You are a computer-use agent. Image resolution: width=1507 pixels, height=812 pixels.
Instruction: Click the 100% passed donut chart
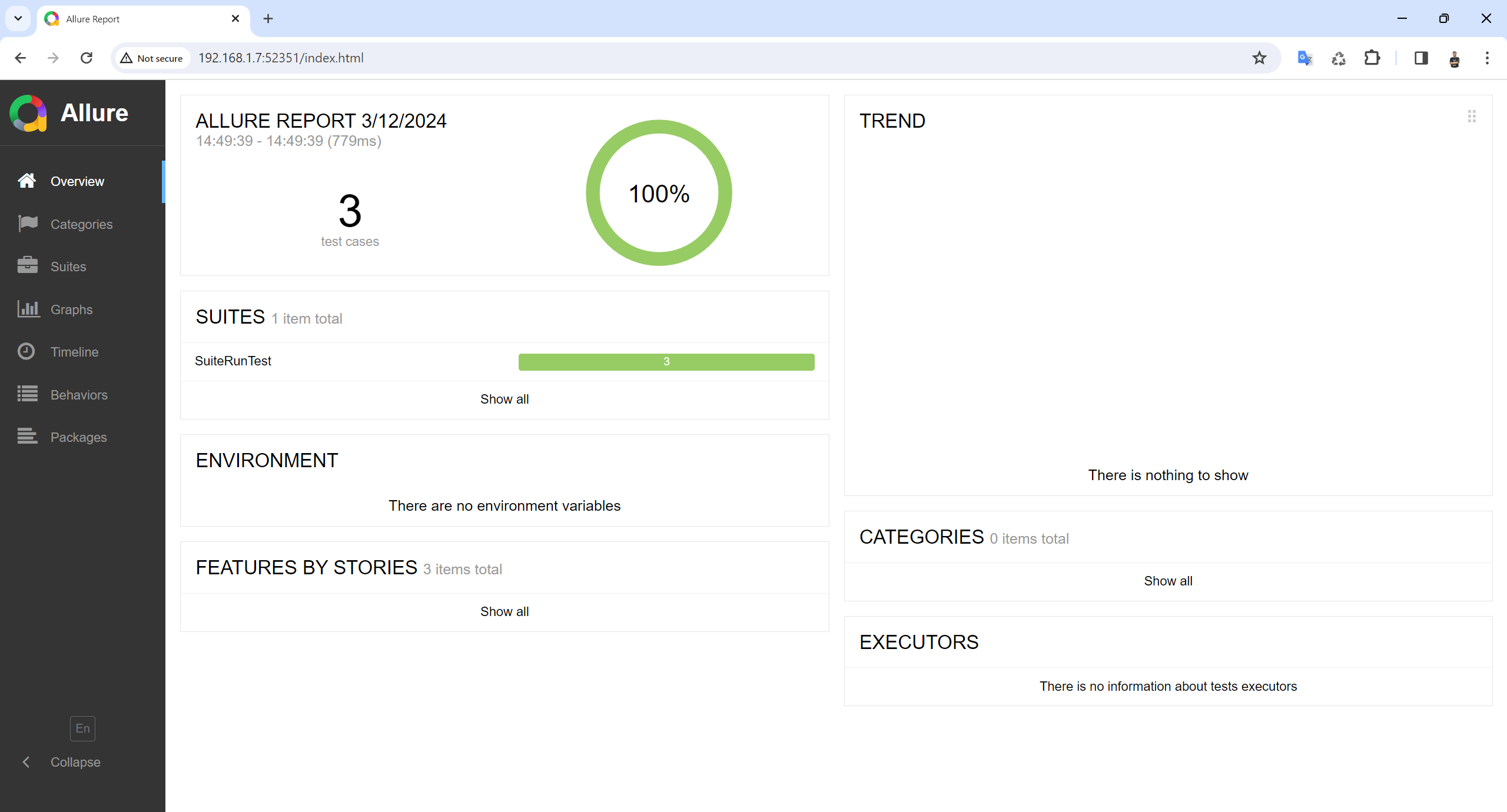[659, 193]
